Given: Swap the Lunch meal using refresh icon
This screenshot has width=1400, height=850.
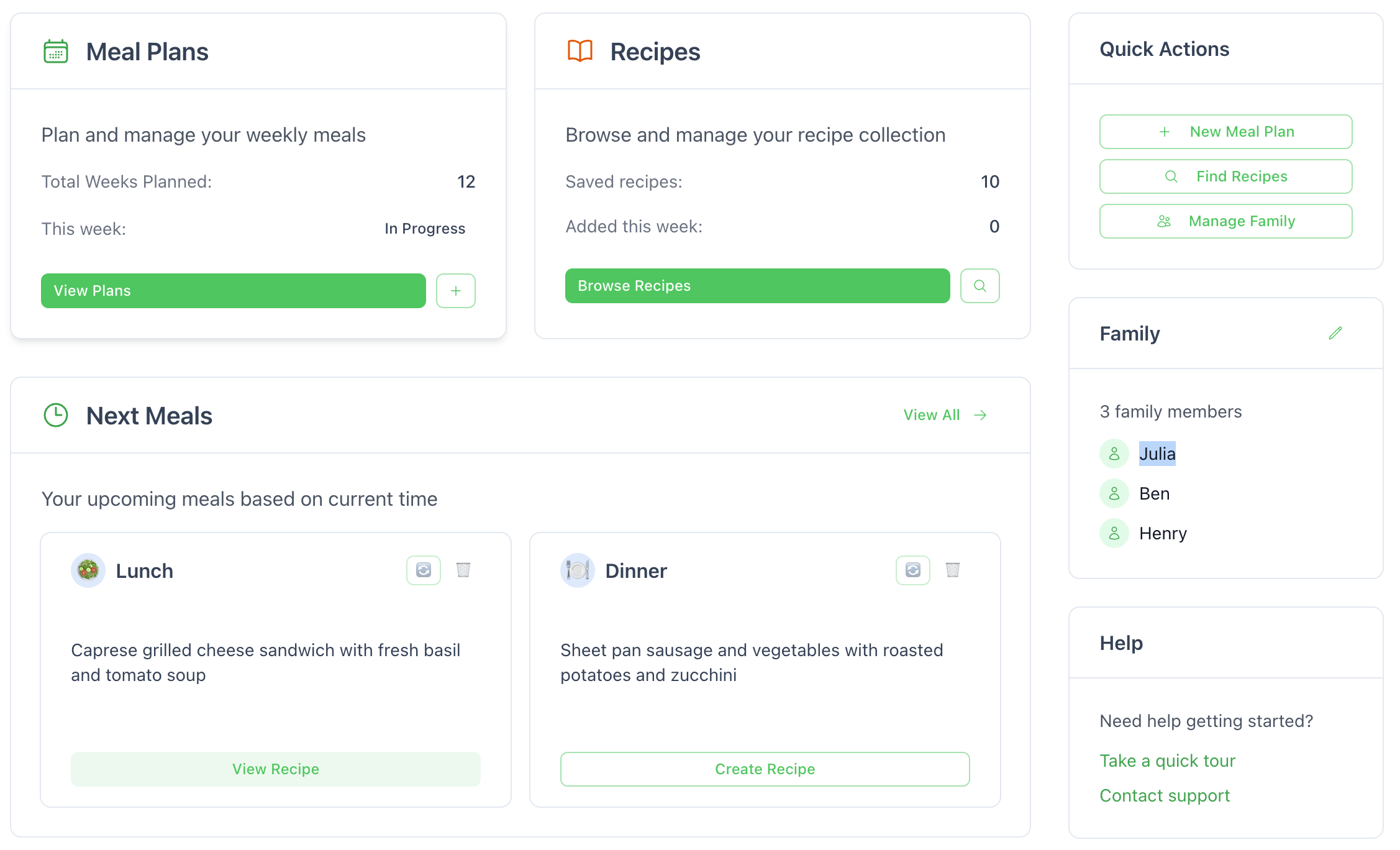Looking at the screenshot, I should [423, 569].
